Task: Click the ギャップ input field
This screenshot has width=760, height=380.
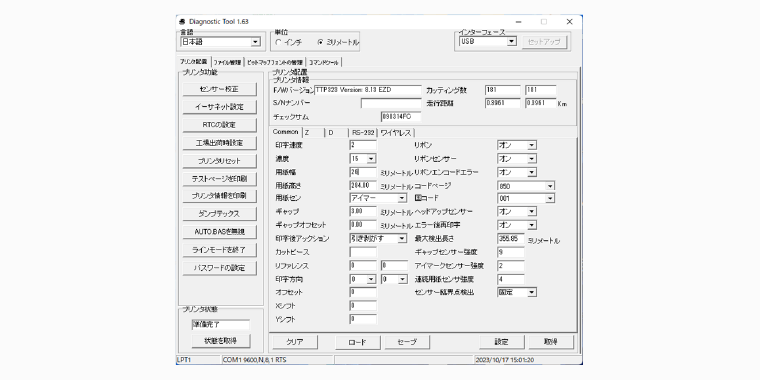Action: click(363, 211)
